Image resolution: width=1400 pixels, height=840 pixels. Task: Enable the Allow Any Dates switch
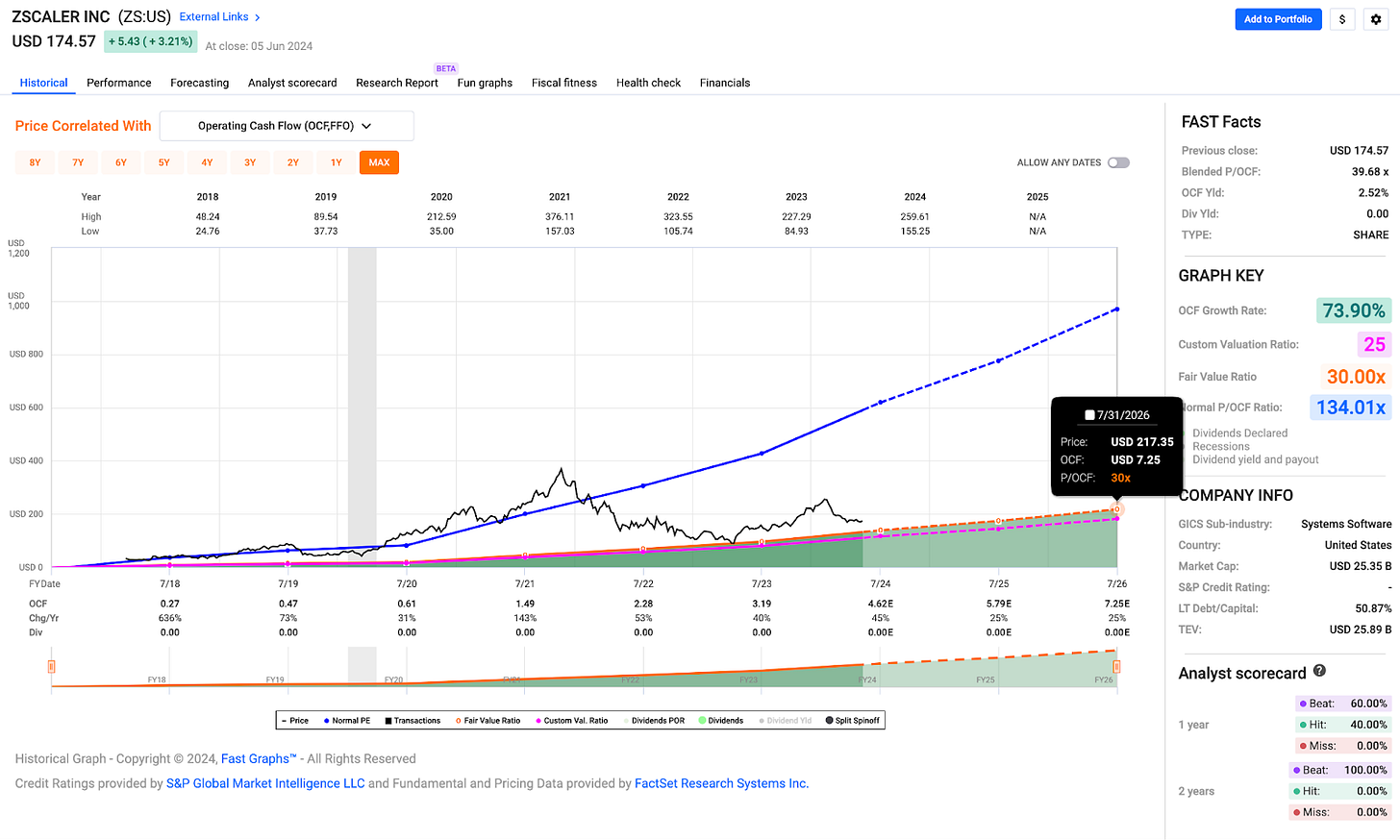(1118, 162)
